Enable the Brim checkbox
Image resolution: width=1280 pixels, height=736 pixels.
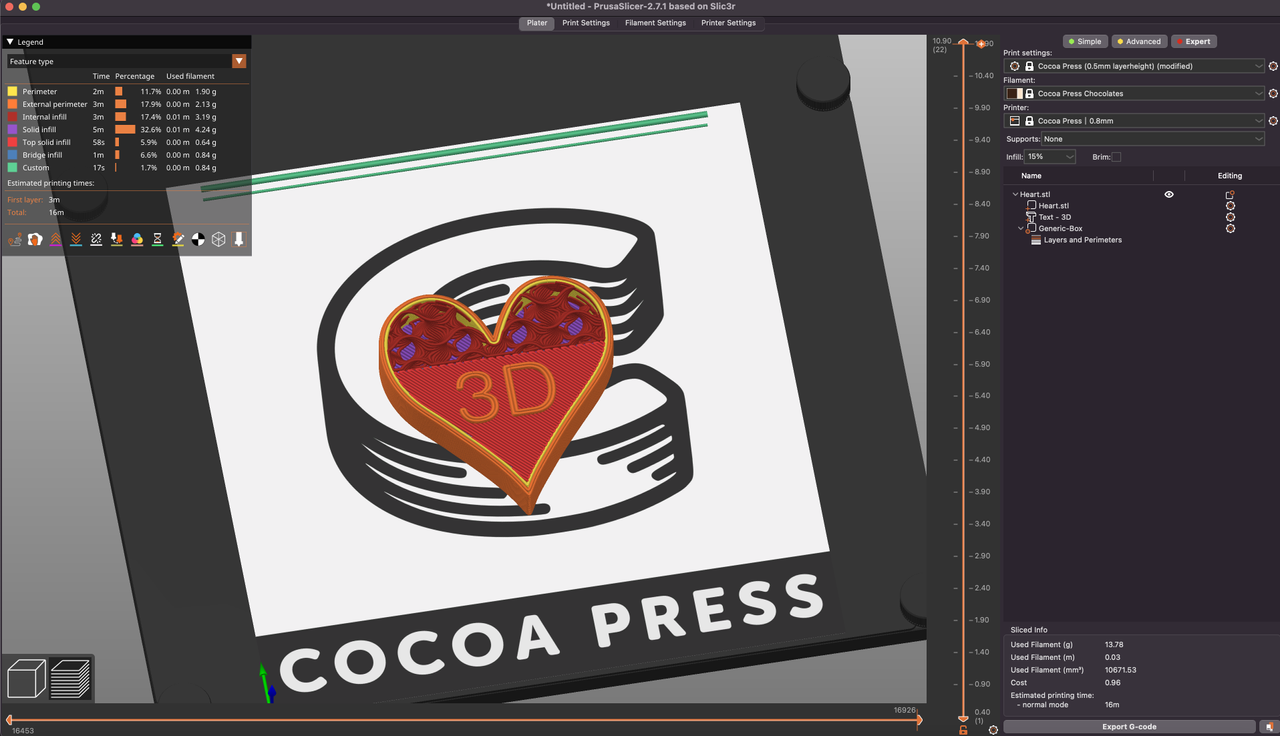1116,157
